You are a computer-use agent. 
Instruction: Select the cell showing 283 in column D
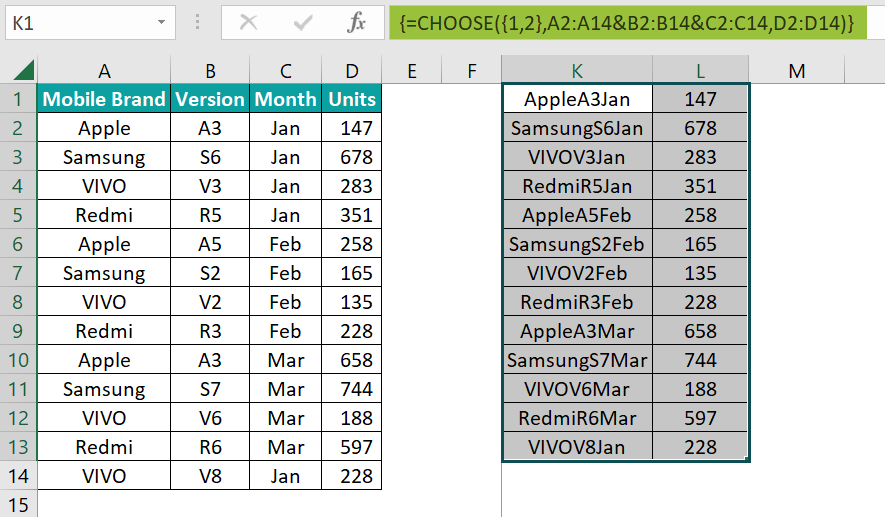pos(352,186)
